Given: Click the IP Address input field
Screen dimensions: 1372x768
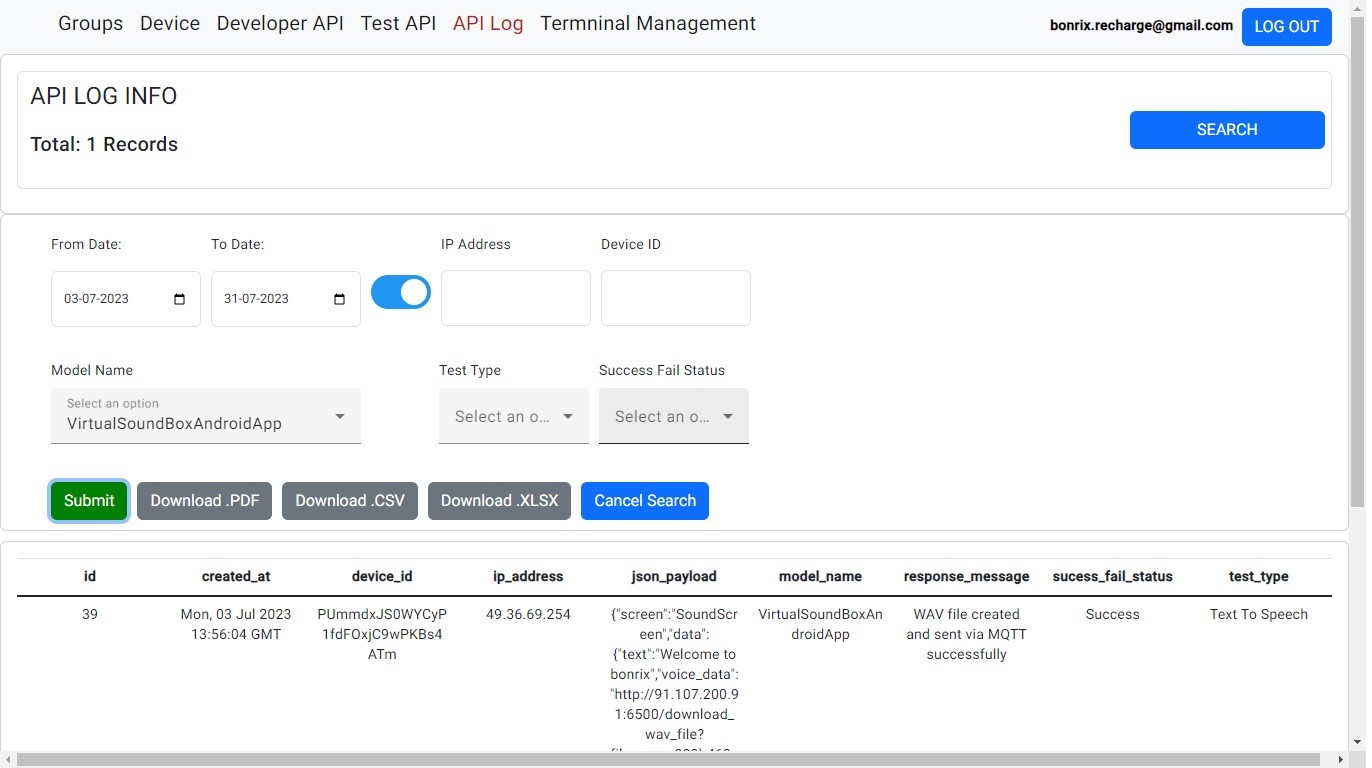Looking at the screenshot, I should pyautogui.click(x=516, y=298).
